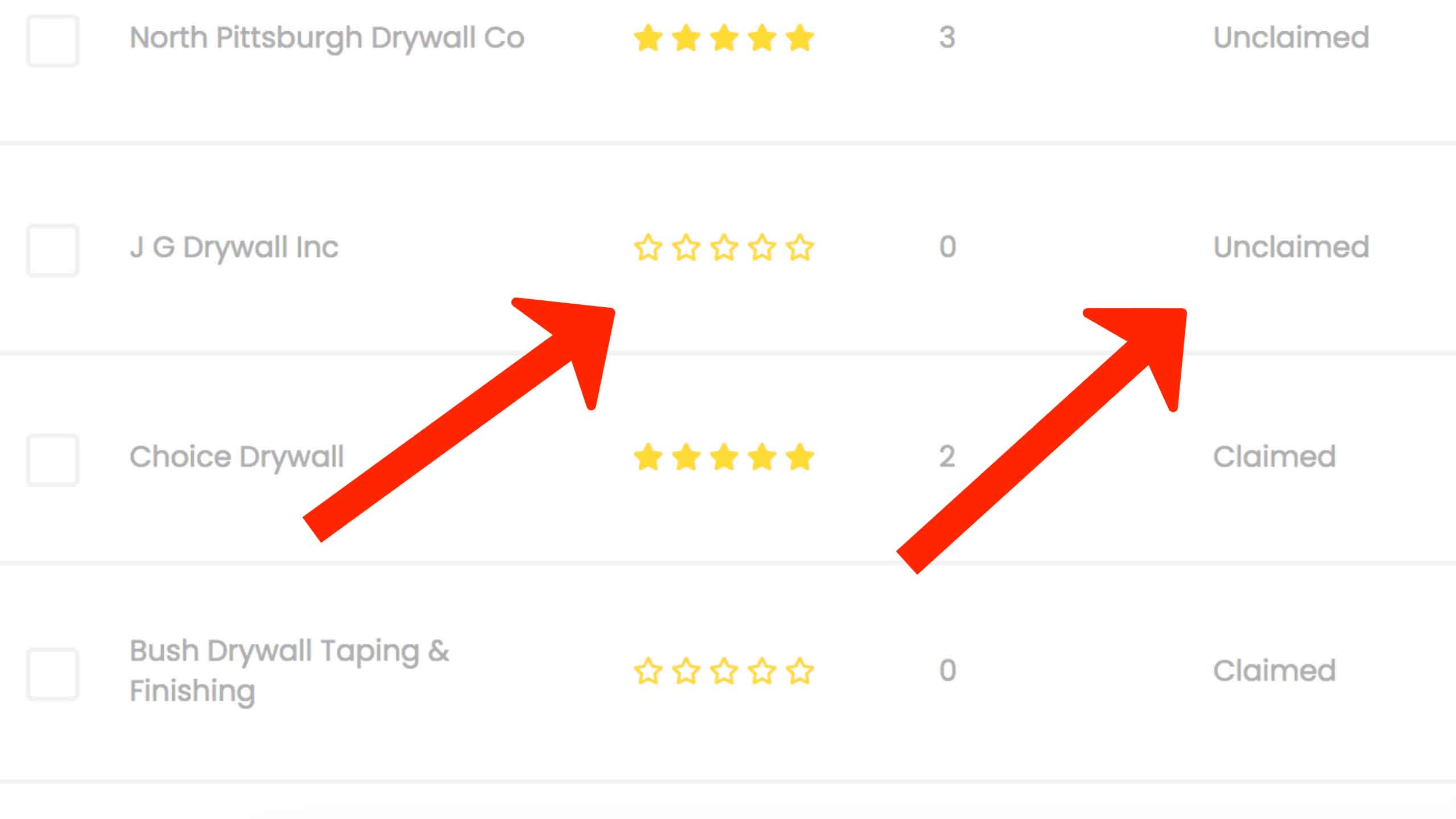
Task: Click the review count 3 for North Pittsburgh
Action: [947, 38]
